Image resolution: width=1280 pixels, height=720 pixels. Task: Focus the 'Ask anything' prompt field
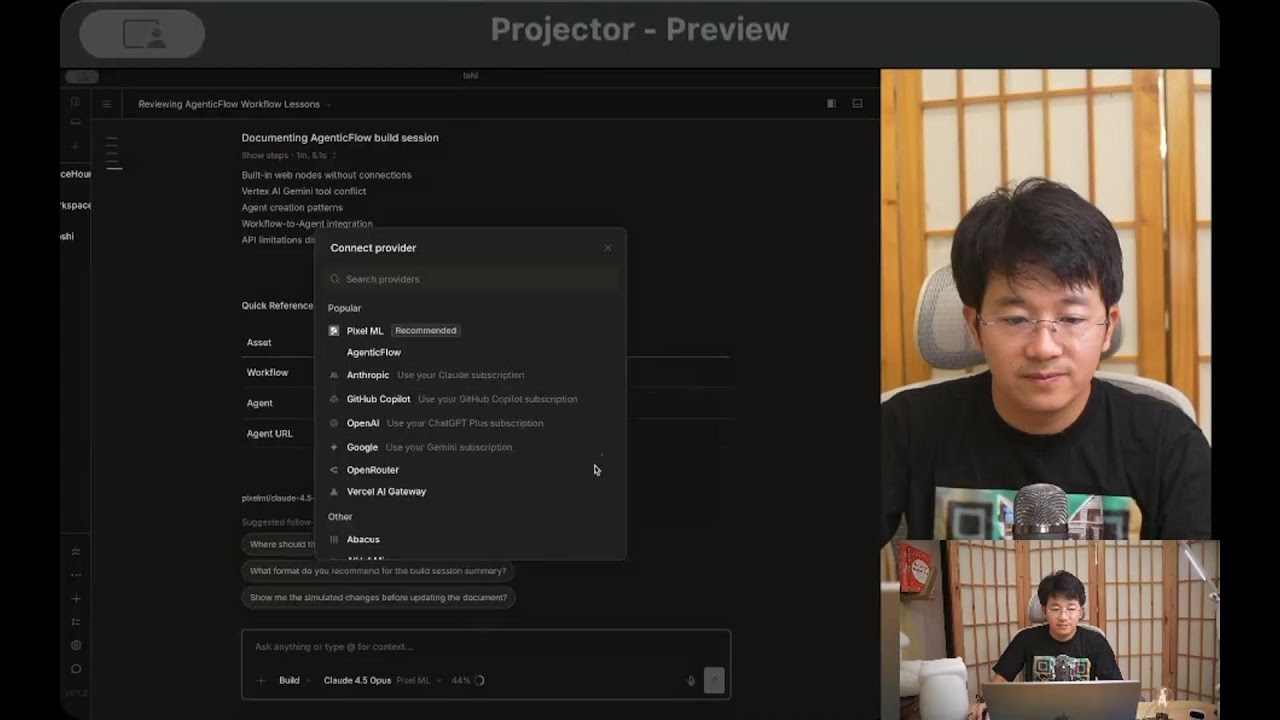pyautogui.click(x=486, y=647)
